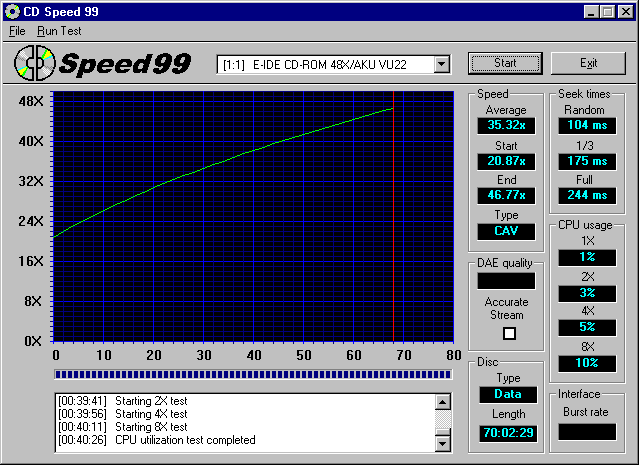The width and height of the screenshot is (639, 465).
Task: Click the Start speed value 20.87x
Action: point(506,161)
